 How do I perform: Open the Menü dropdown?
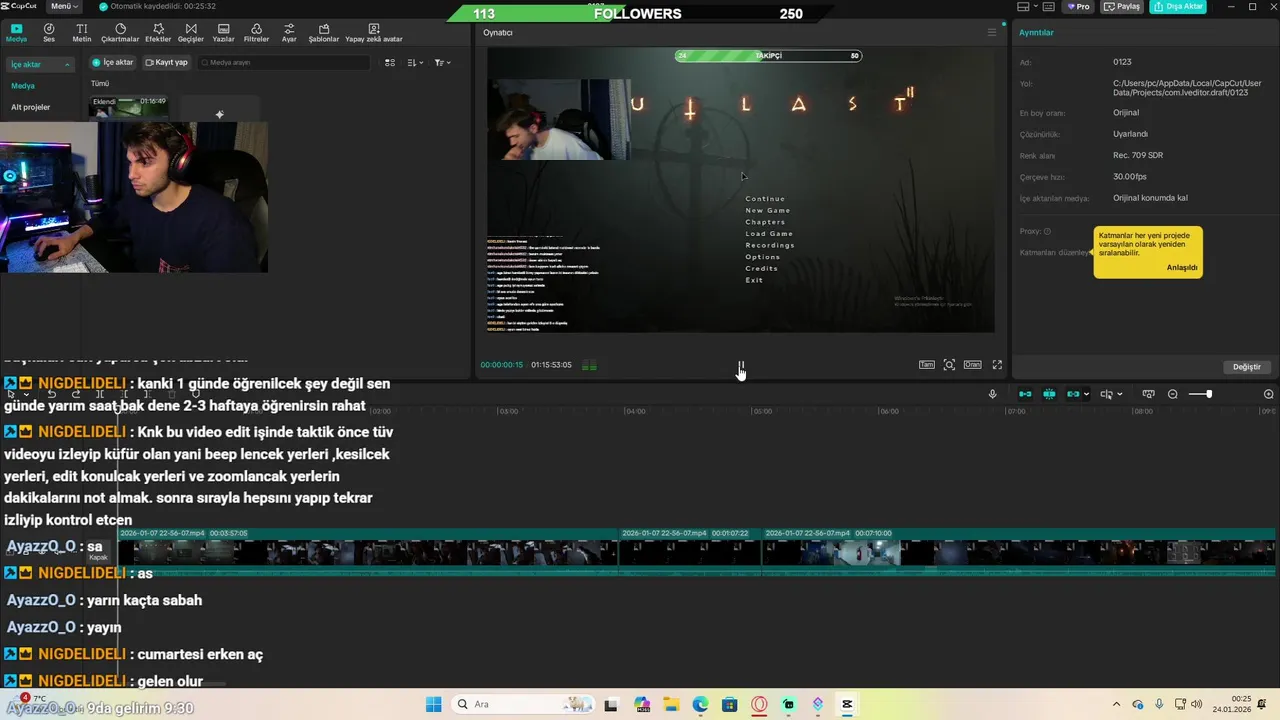tap(63, 6)
